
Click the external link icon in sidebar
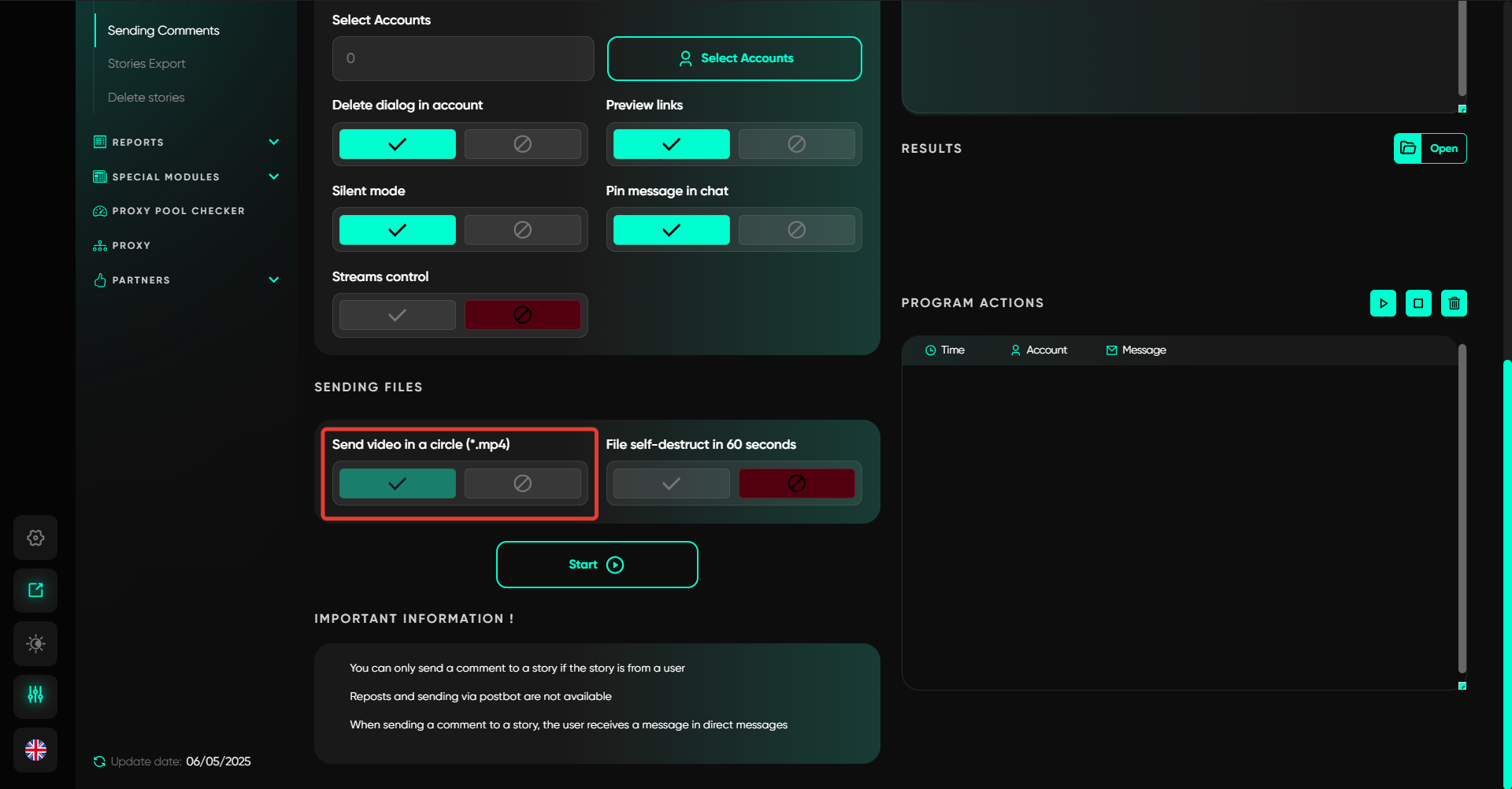(x=35, y=591)
